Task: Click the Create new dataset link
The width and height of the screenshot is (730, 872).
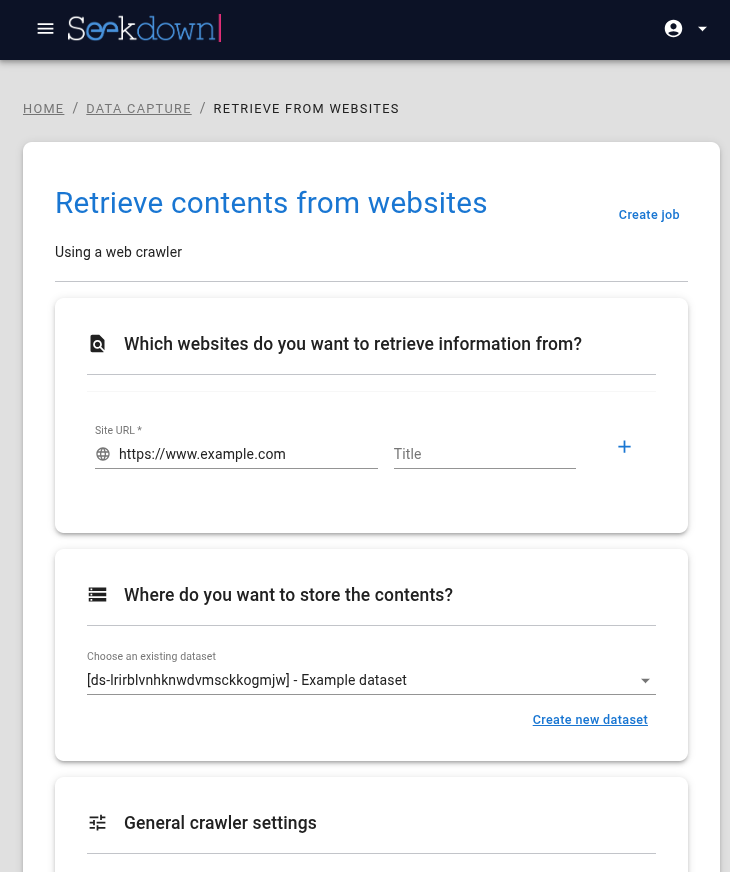Action: (x=590, y=720)
